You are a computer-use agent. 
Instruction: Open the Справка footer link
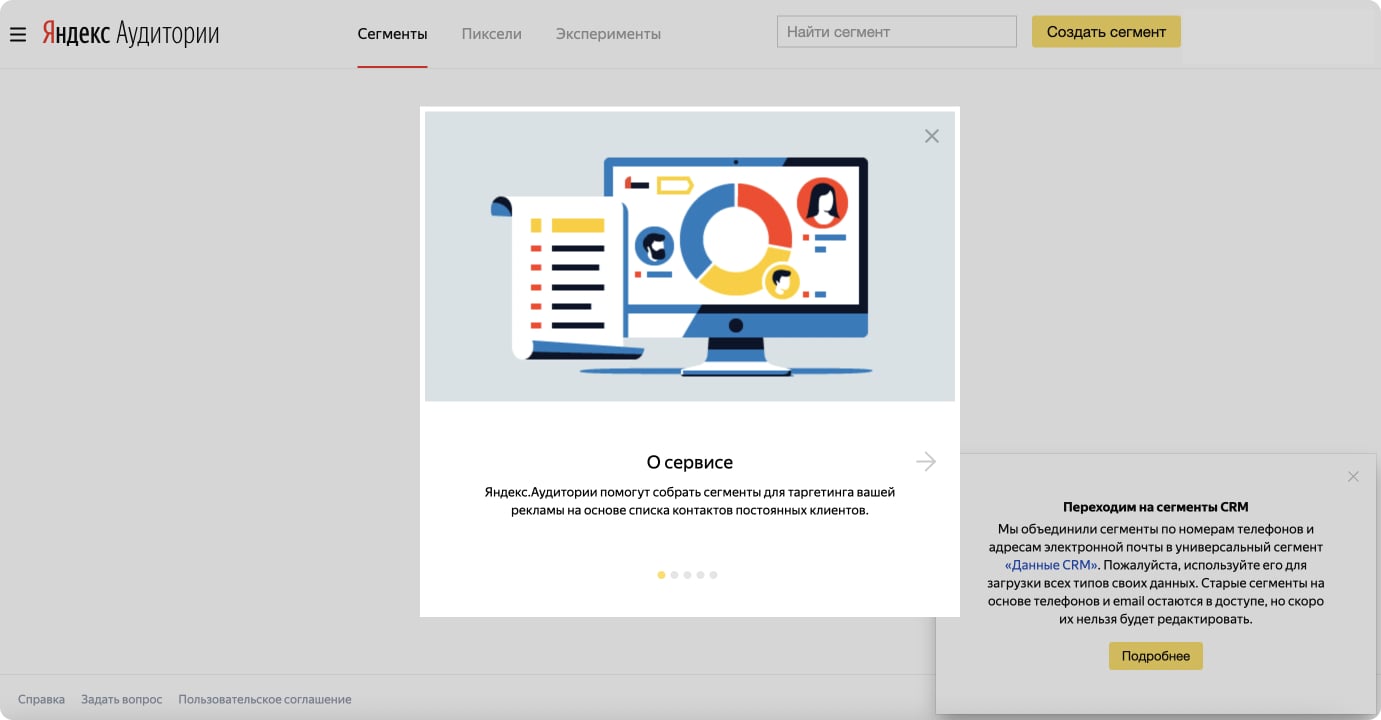point(41,699)
